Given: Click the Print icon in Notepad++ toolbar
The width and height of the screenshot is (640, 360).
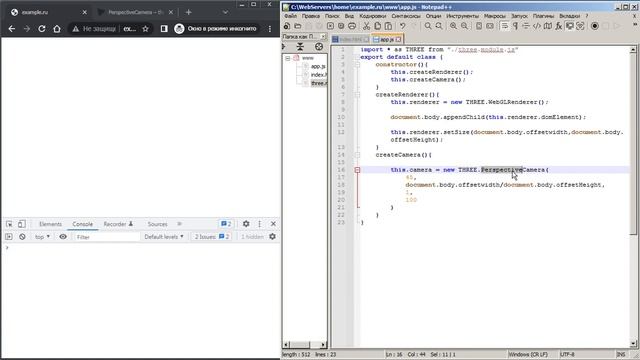Looking at the screenshot, I should pyautogui.click(x=352, y=26).
